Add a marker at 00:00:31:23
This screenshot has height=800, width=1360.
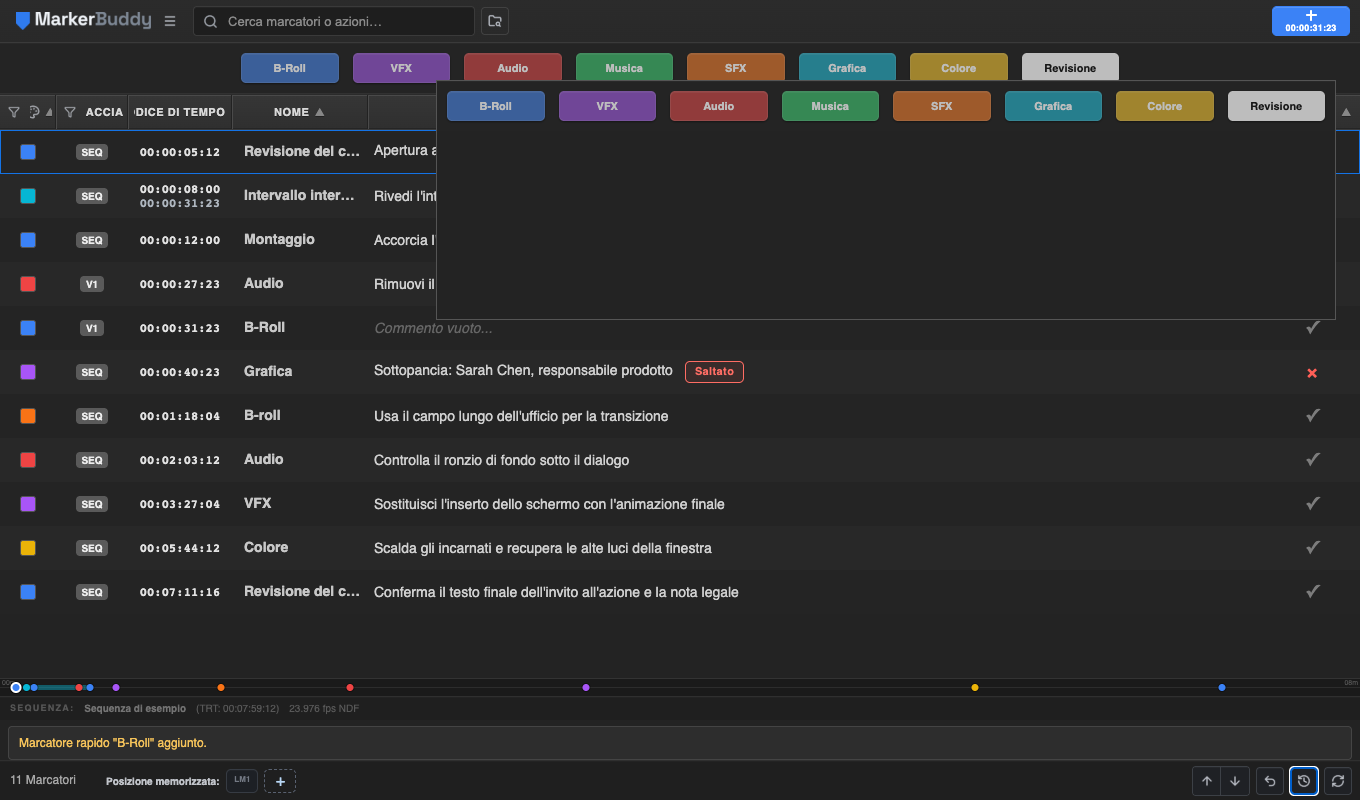tap(1310, 21)
